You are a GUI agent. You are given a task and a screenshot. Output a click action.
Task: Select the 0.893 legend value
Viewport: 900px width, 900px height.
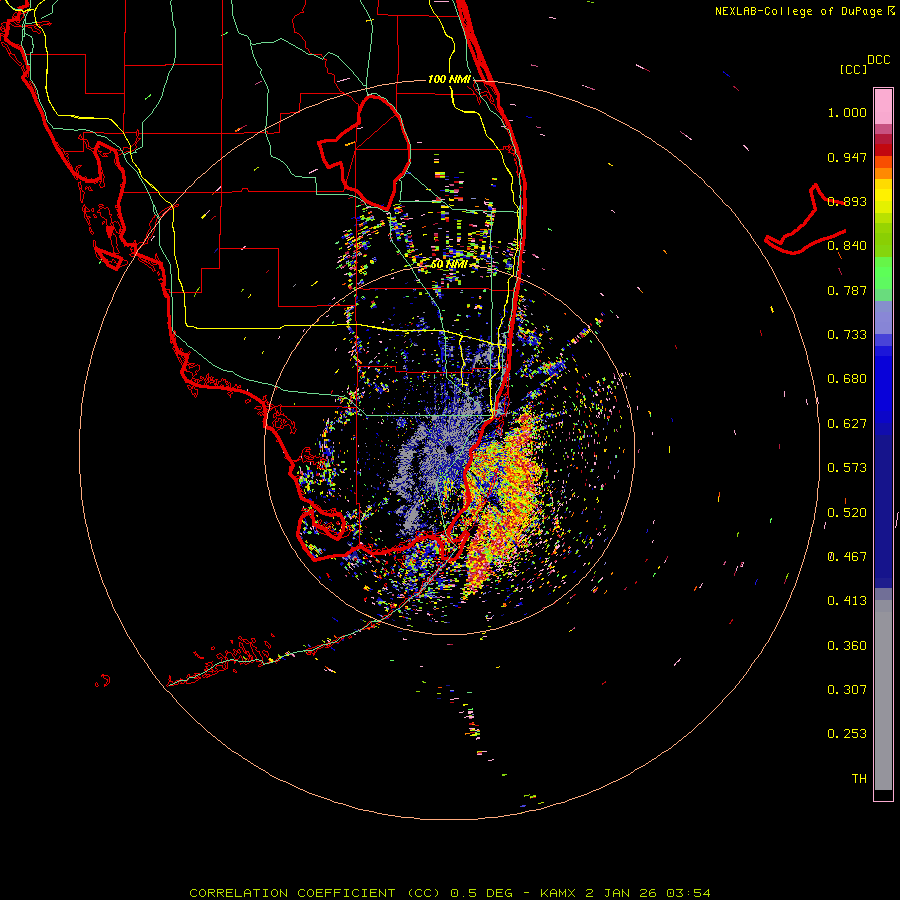pos(847,201)
